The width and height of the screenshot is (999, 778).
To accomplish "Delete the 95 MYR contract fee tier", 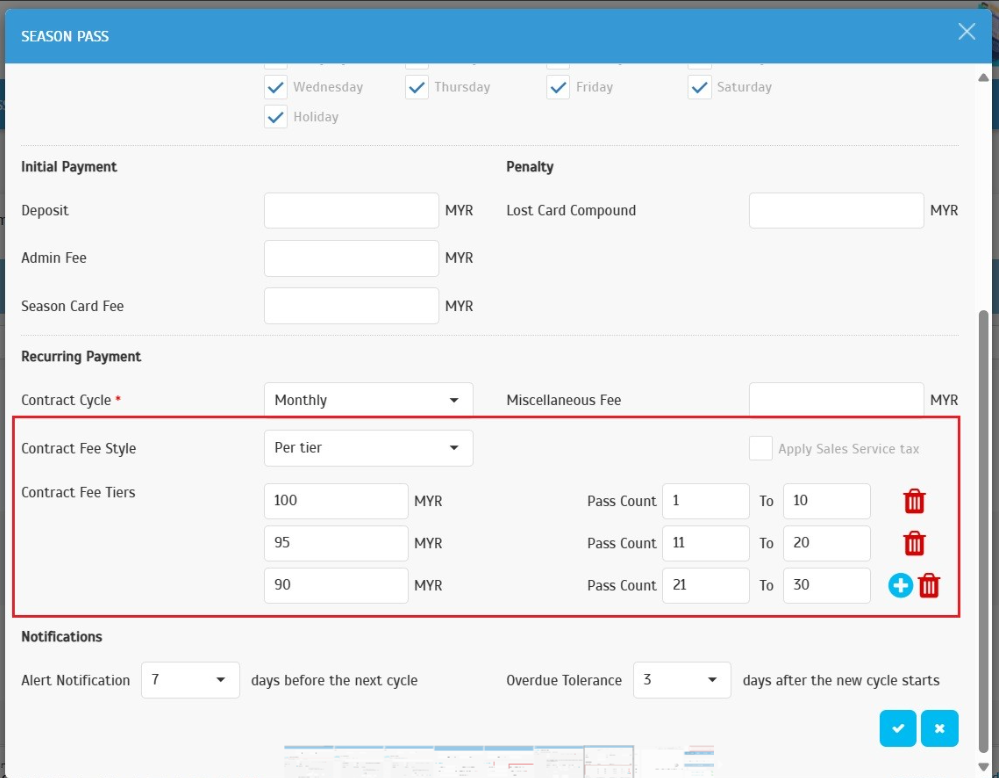I will (914, 543).
